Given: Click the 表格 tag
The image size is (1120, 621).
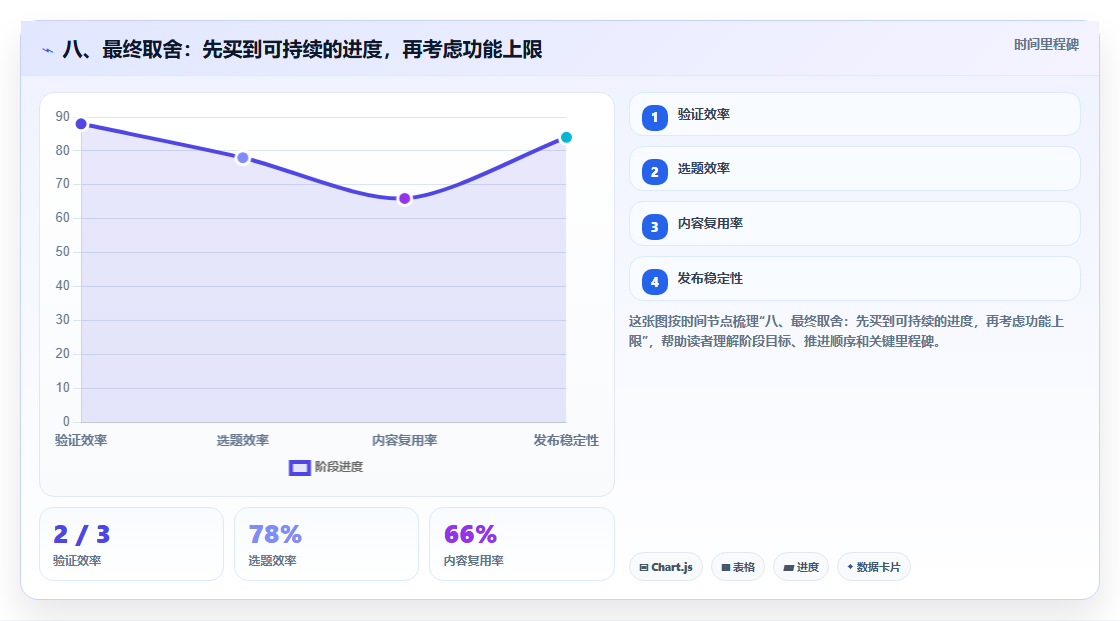Looking at the screenshot, I should 738,567.
